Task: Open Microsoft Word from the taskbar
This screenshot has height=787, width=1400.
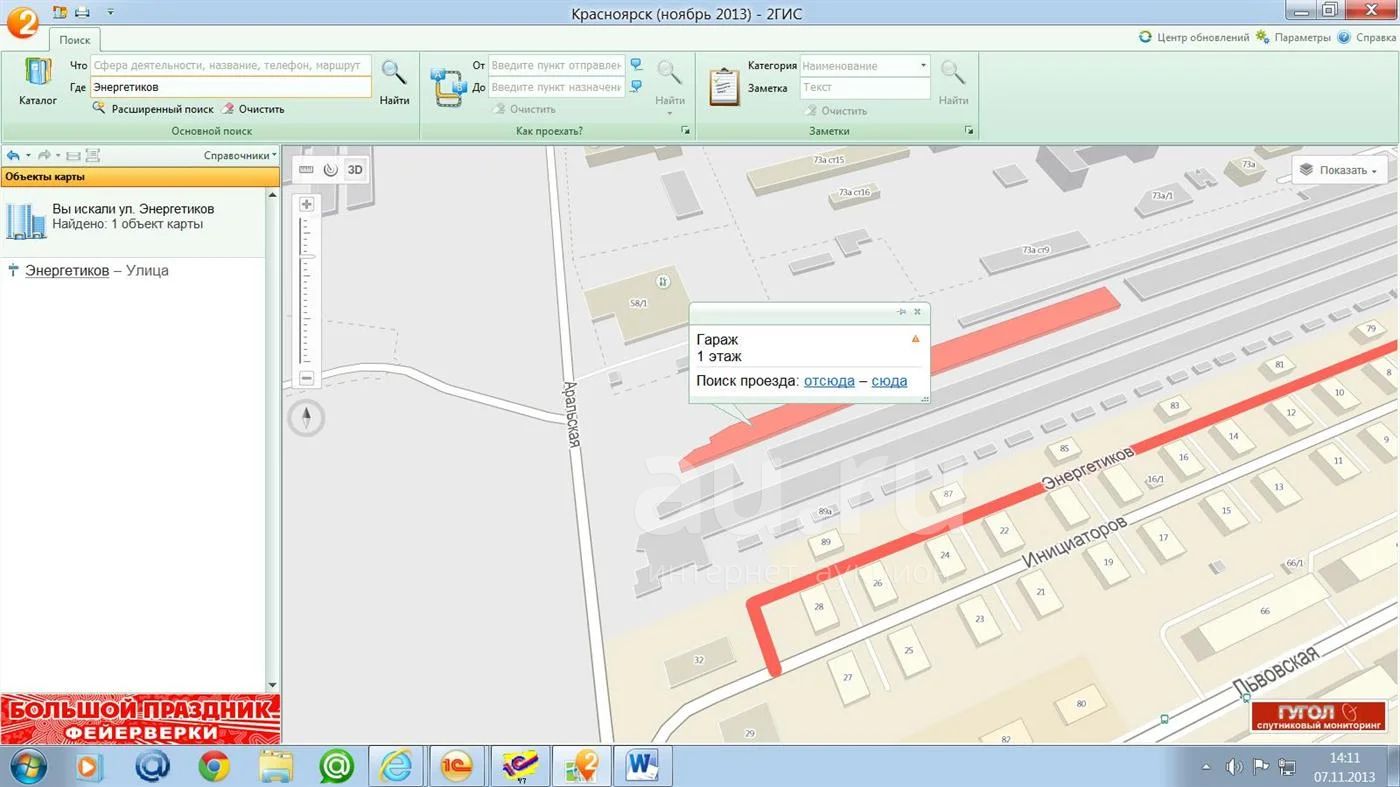Action: (641, 767)
